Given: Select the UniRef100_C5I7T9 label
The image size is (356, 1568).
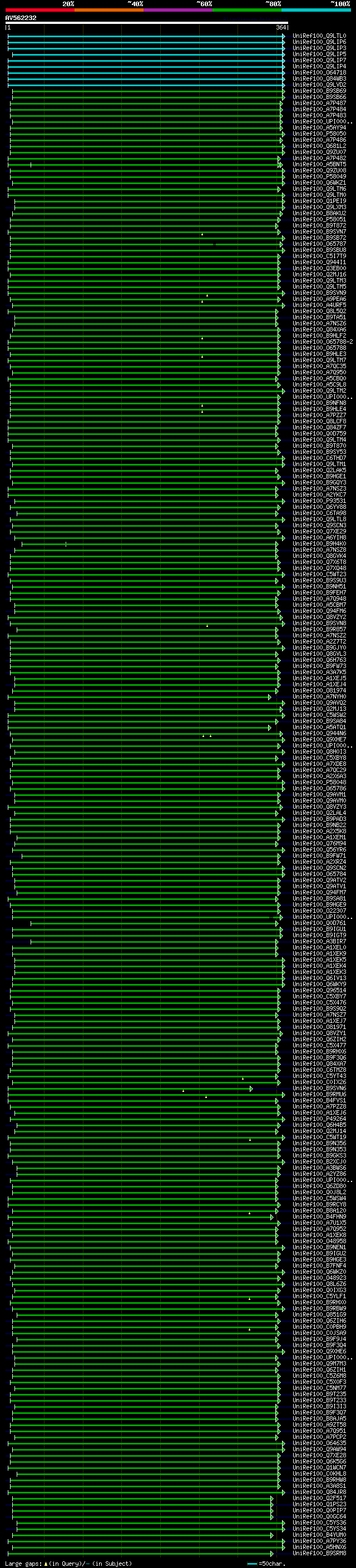Looking at the screenshot, I should (319, 256).
